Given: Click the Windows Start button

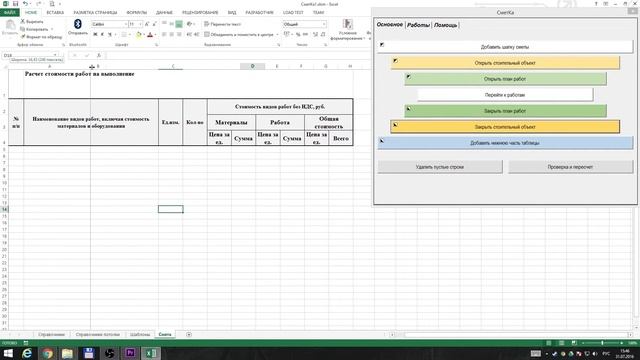Looking at the screenshot, I should 8,353.
